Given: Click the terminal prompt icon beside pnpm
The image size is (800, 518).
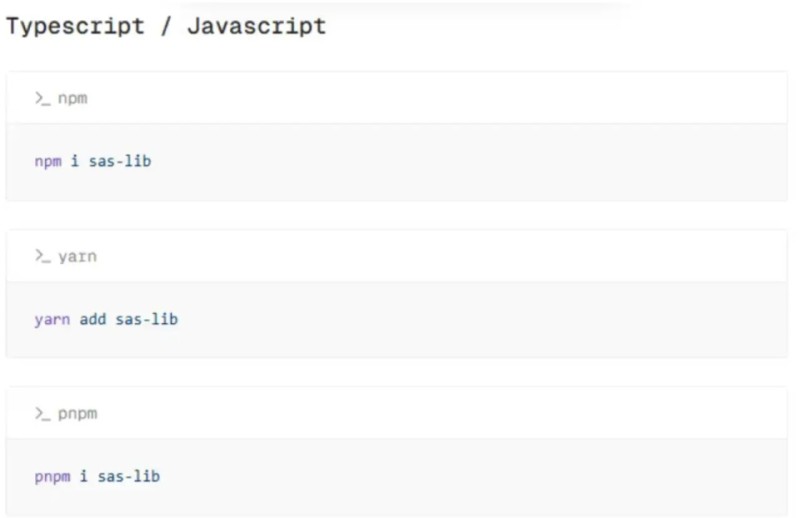Looking at the screenshot, I should [43, 413].
